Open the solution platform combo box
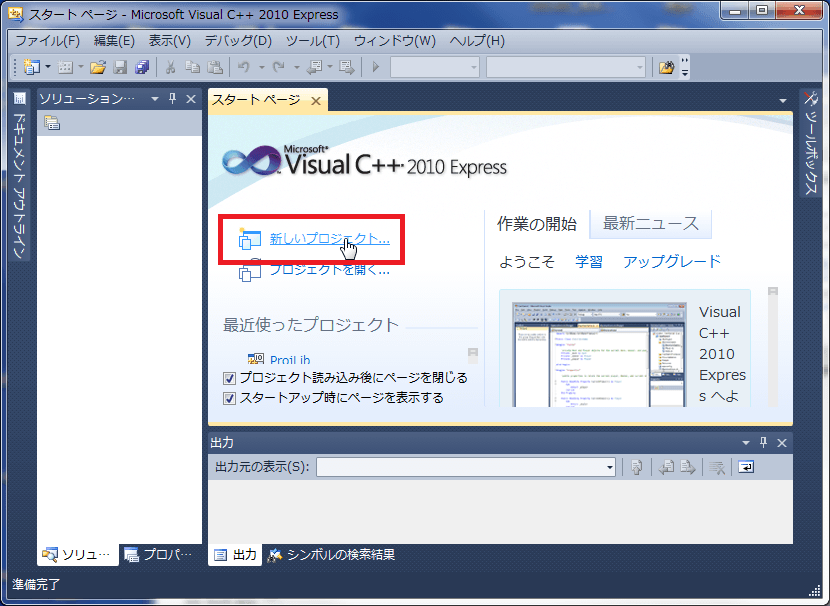Screen dimensions: 830x606 pos(566,67)
